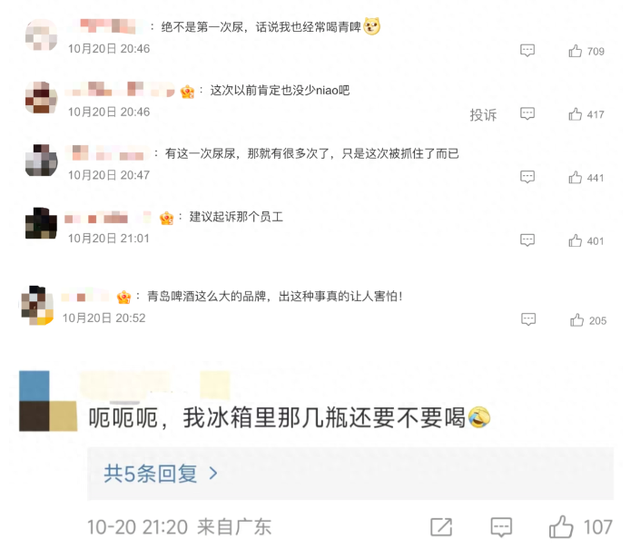Like the bottom post with 107 likes
640x548 pixels.
pyautogui.click(x=561, y=527)
